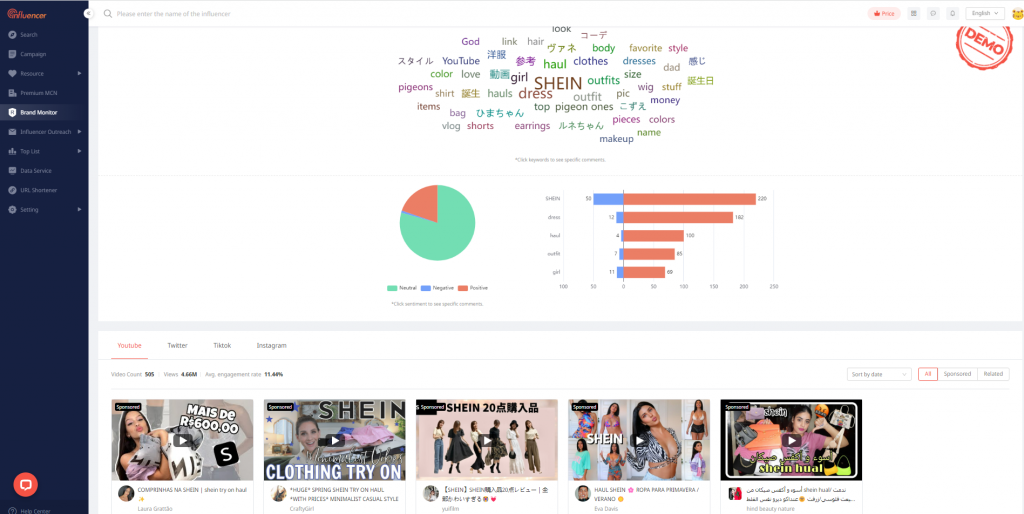1024x514 pixels.
Task: Open the notifications bell icon
Action: [x=953, y=13]
